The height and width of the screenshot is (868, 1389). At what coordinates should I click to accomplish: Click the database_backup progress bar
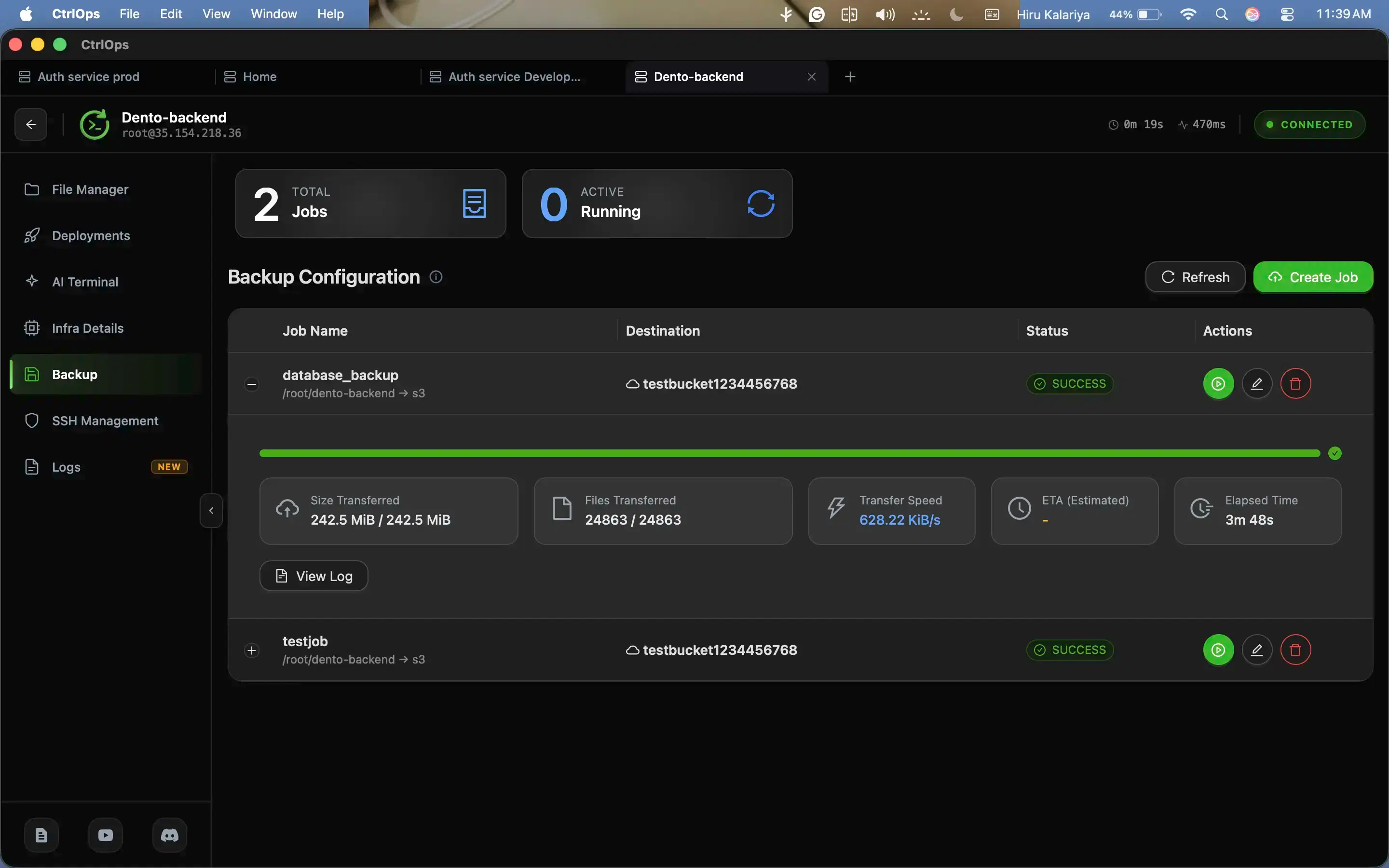tap(790, 453)
